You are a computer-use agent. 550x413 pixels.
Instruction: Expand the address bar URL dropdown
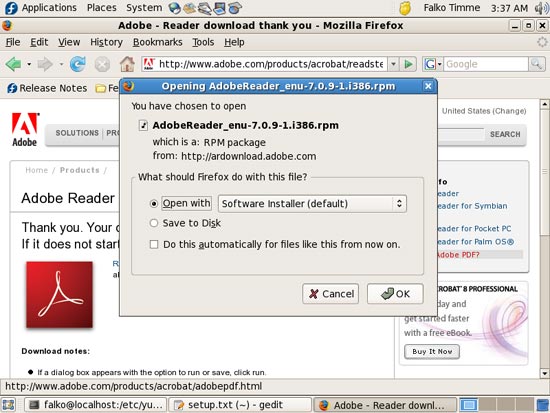click(x=393, y=64)
